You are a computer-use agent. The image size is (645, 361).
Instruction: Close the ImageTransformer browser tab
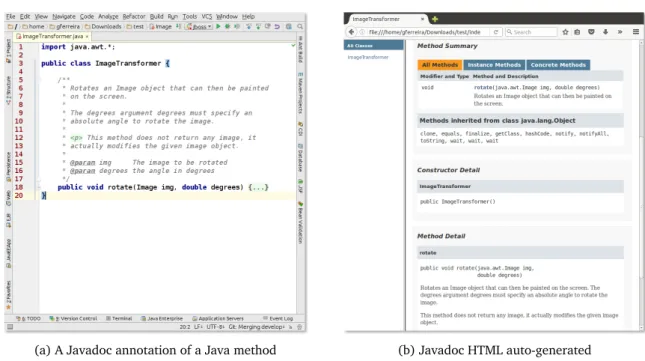click(x=422, y=19)
